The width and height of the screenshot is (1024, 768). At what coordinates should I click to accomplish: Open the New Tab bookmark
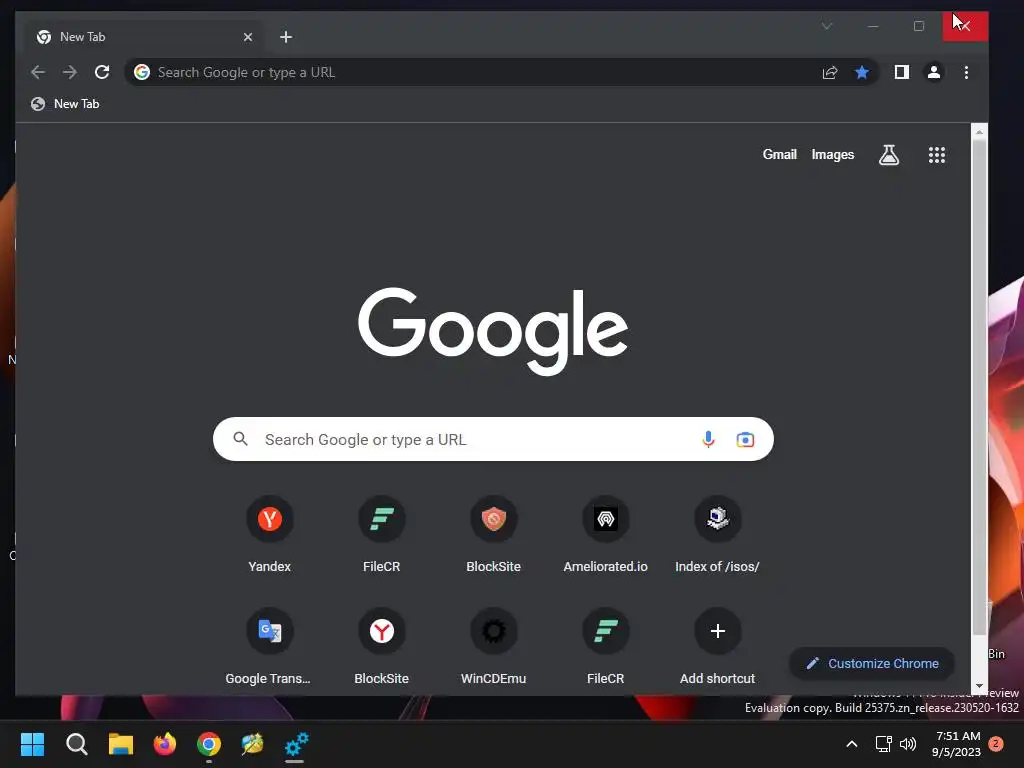point(65,104)
